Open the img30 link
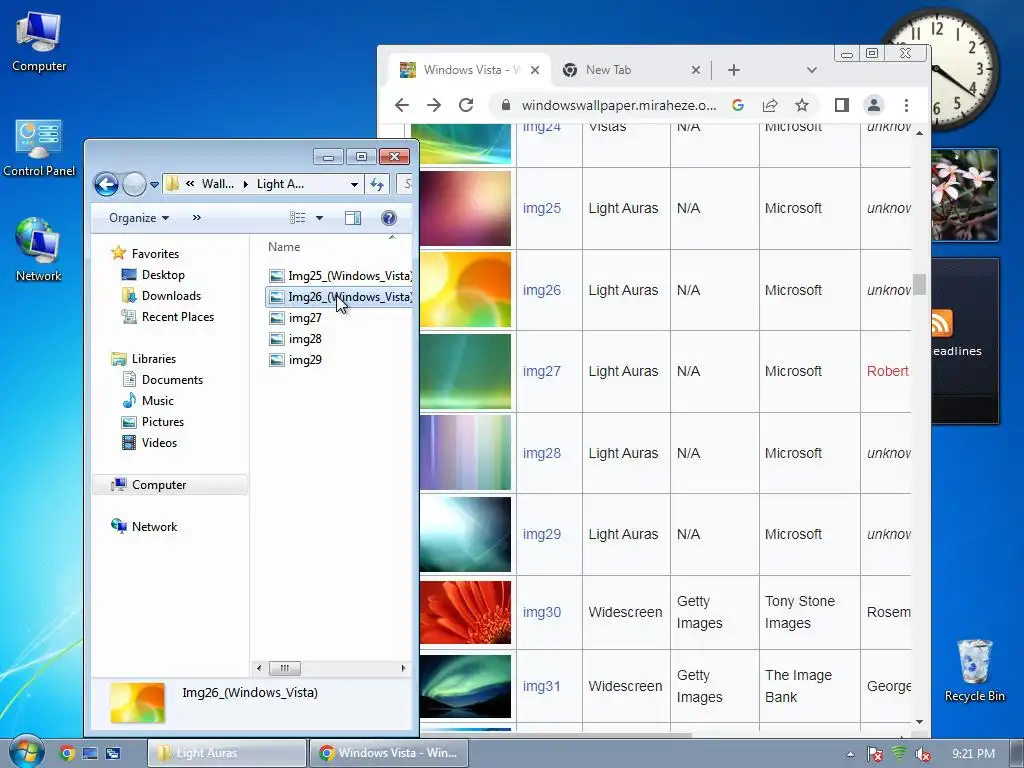The image size is (1024, 768). tap(541, 612)
